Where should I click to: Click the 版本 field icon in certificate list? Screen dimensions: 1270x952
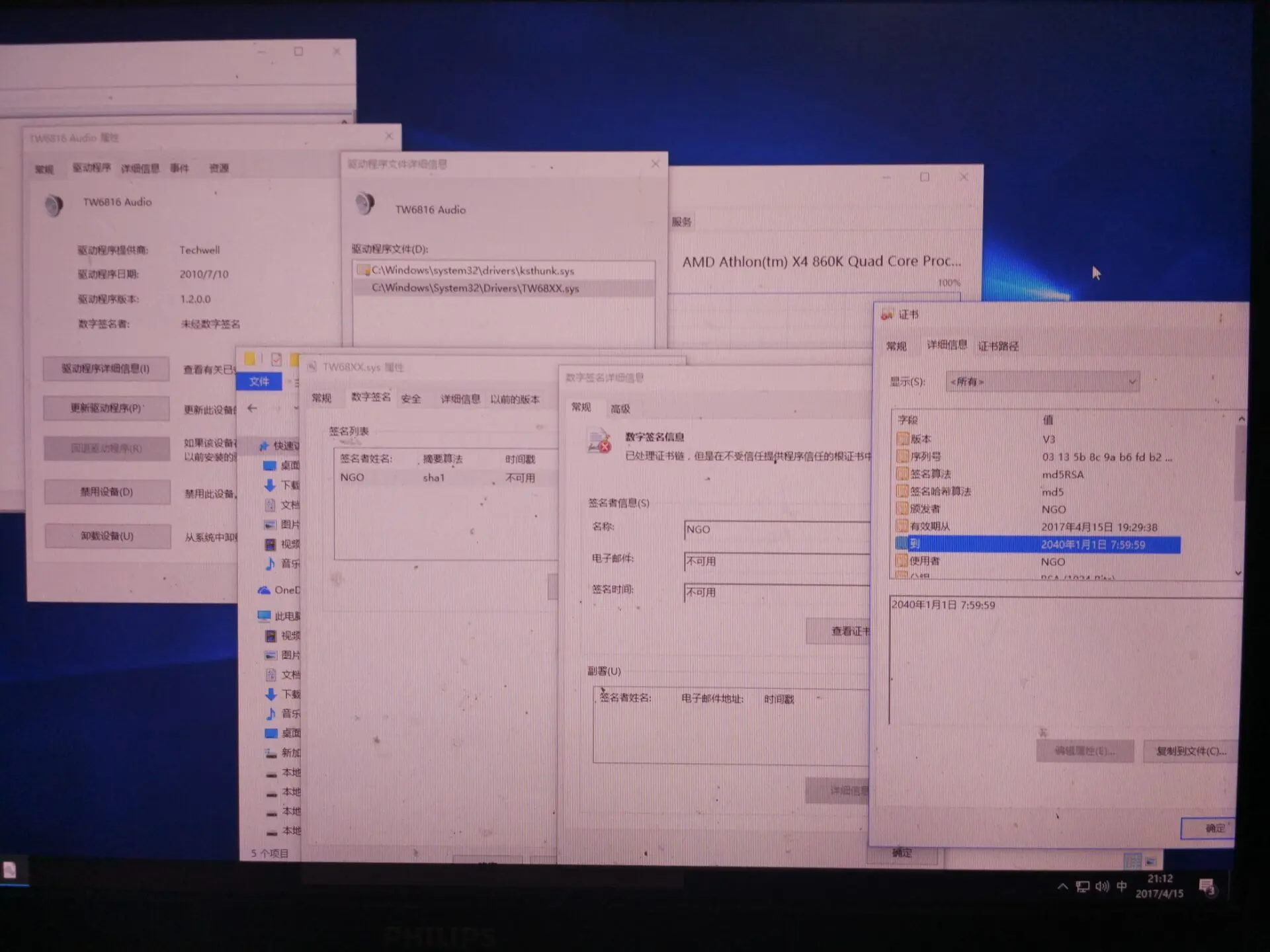903,439
